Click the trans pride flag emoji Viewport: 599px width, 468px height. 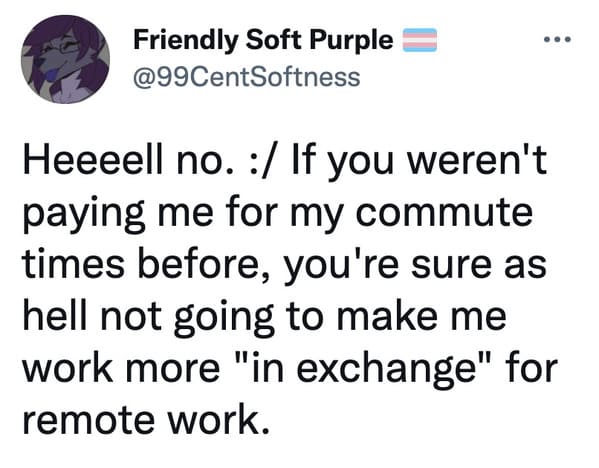coord(420,40)
